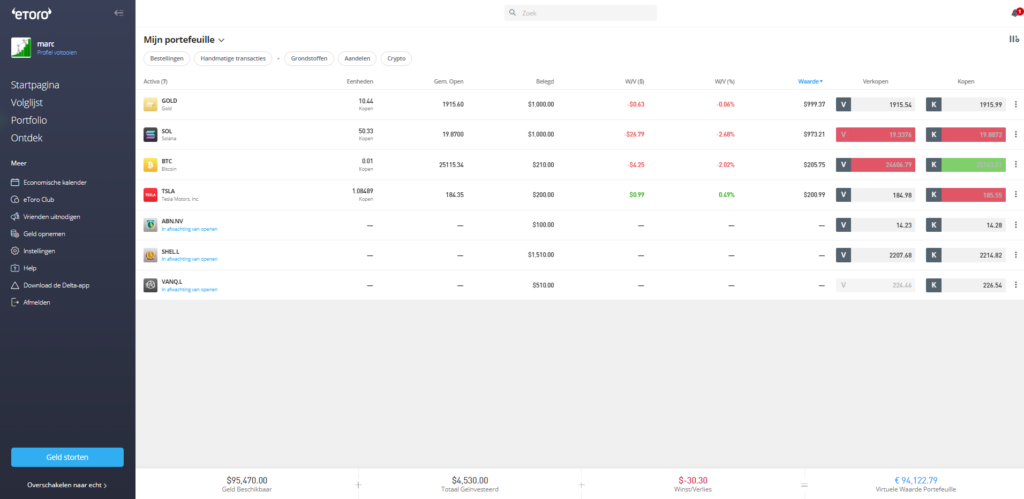Click the Solana asset icon
This screenshot has width=1024, height=499.
[x=151, y=134]
